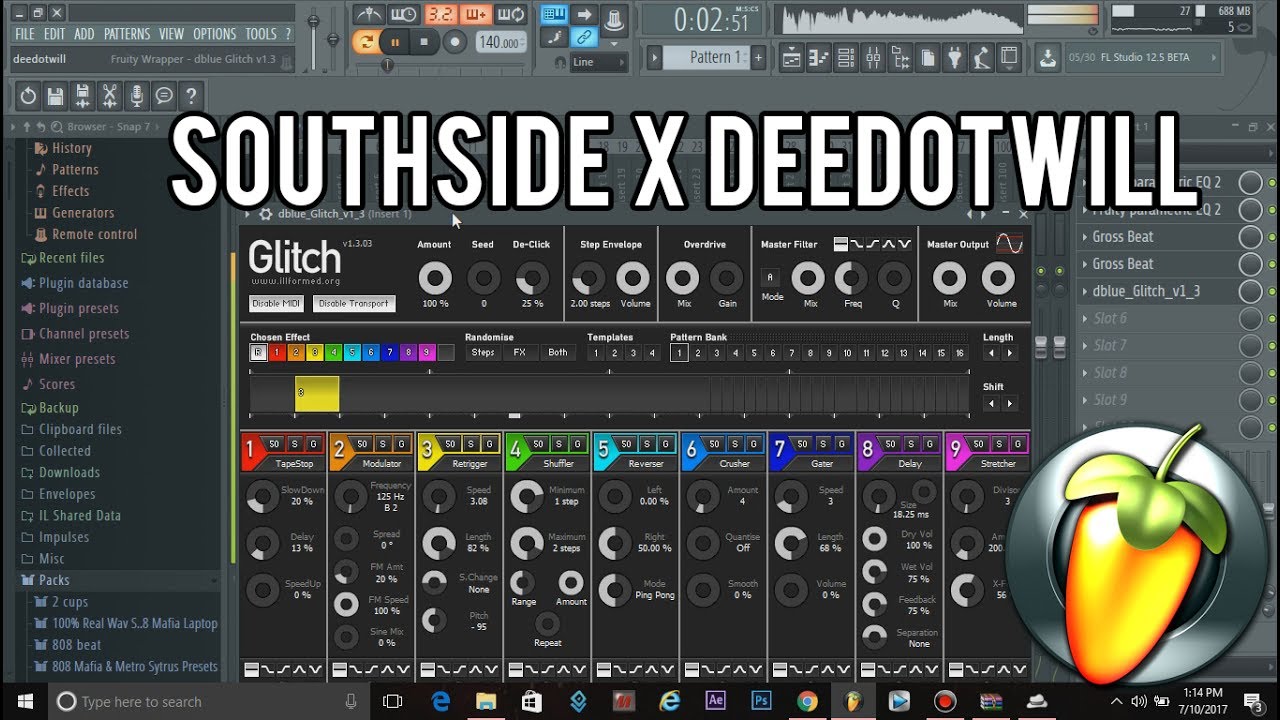Toggle record button in transport

click(455, 41)
